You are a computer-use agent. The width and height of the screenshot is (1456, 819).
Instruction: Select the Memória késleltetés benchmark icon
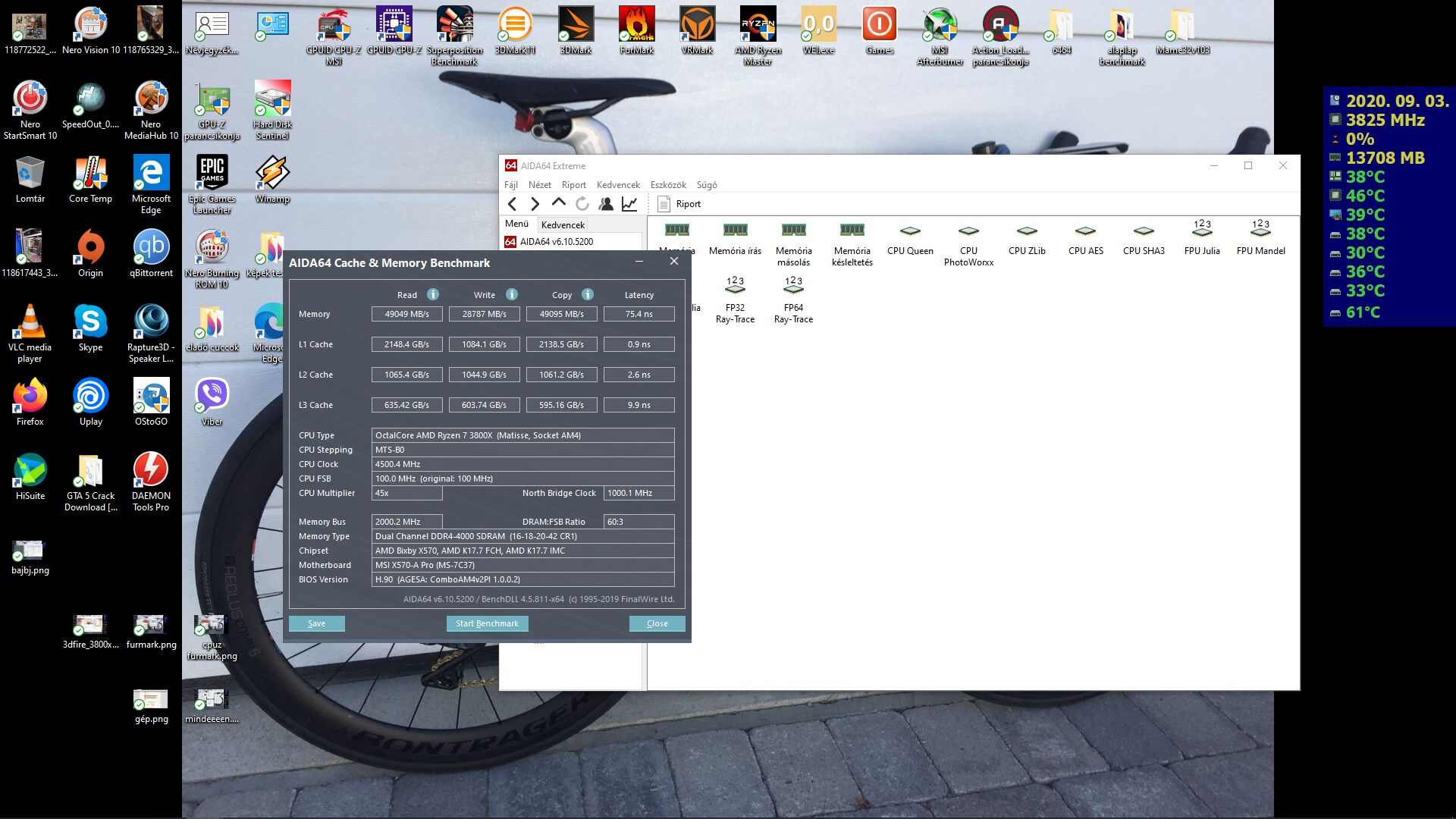click(852, 243)
